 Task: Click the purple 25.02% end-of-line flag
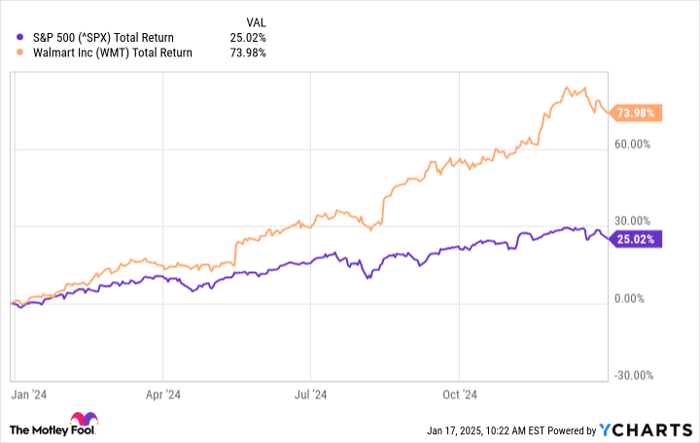coord(634,240)
